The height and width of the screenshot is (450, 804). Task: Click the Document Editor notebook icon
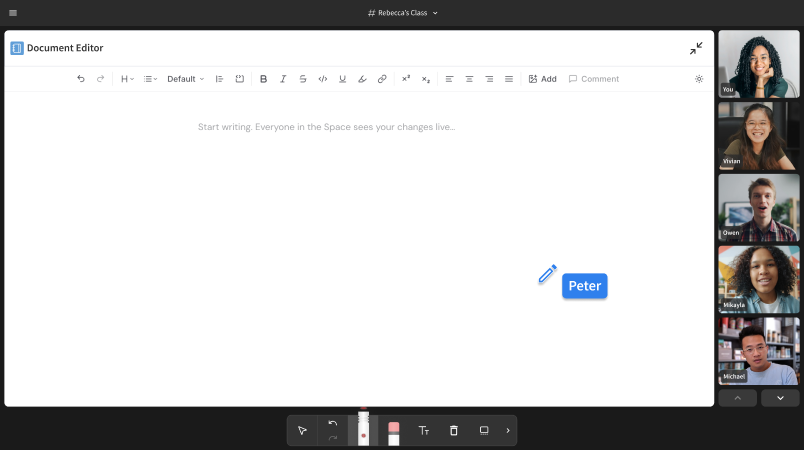point(17,48)
